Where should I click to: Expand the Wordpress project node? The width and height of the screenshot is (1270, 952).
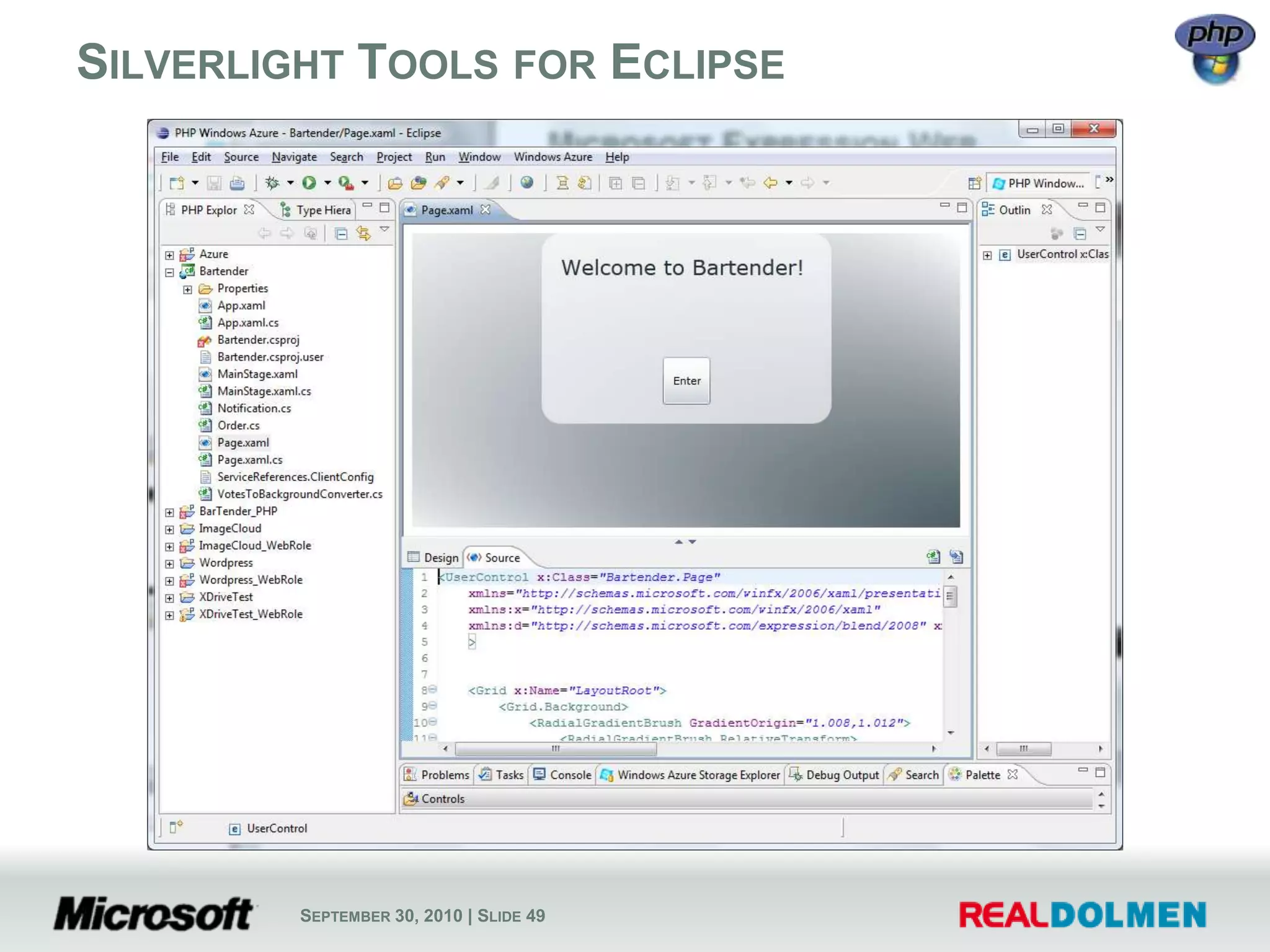(x=169, y=563)
